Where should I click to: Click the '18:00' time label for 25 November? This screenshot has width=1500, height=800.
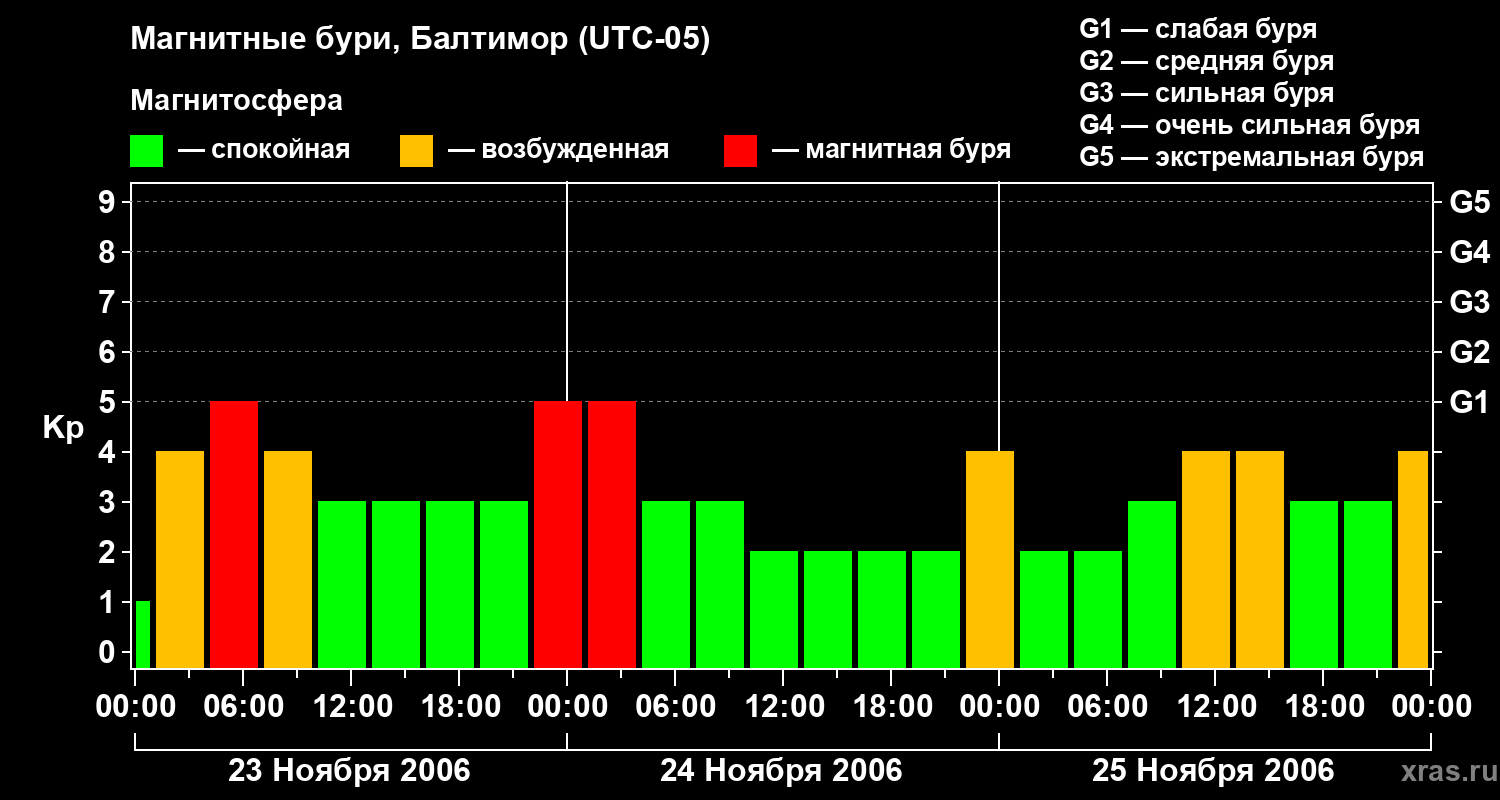coord(1323,707)
